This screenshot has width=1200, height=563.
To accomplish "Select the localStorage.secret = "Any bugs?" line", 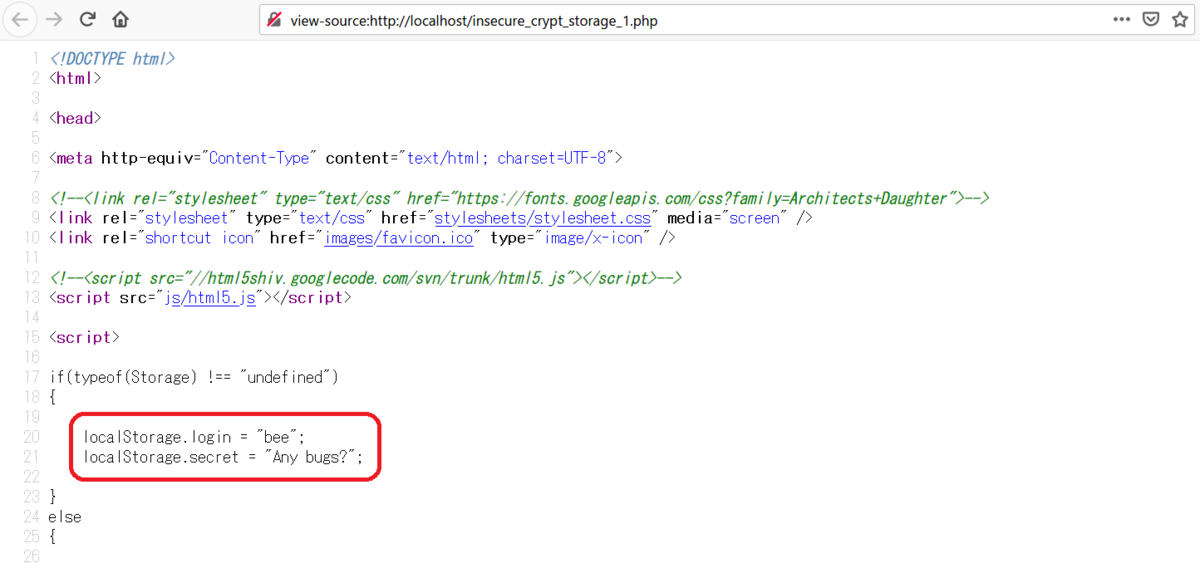I will click(x=223, y=457).
